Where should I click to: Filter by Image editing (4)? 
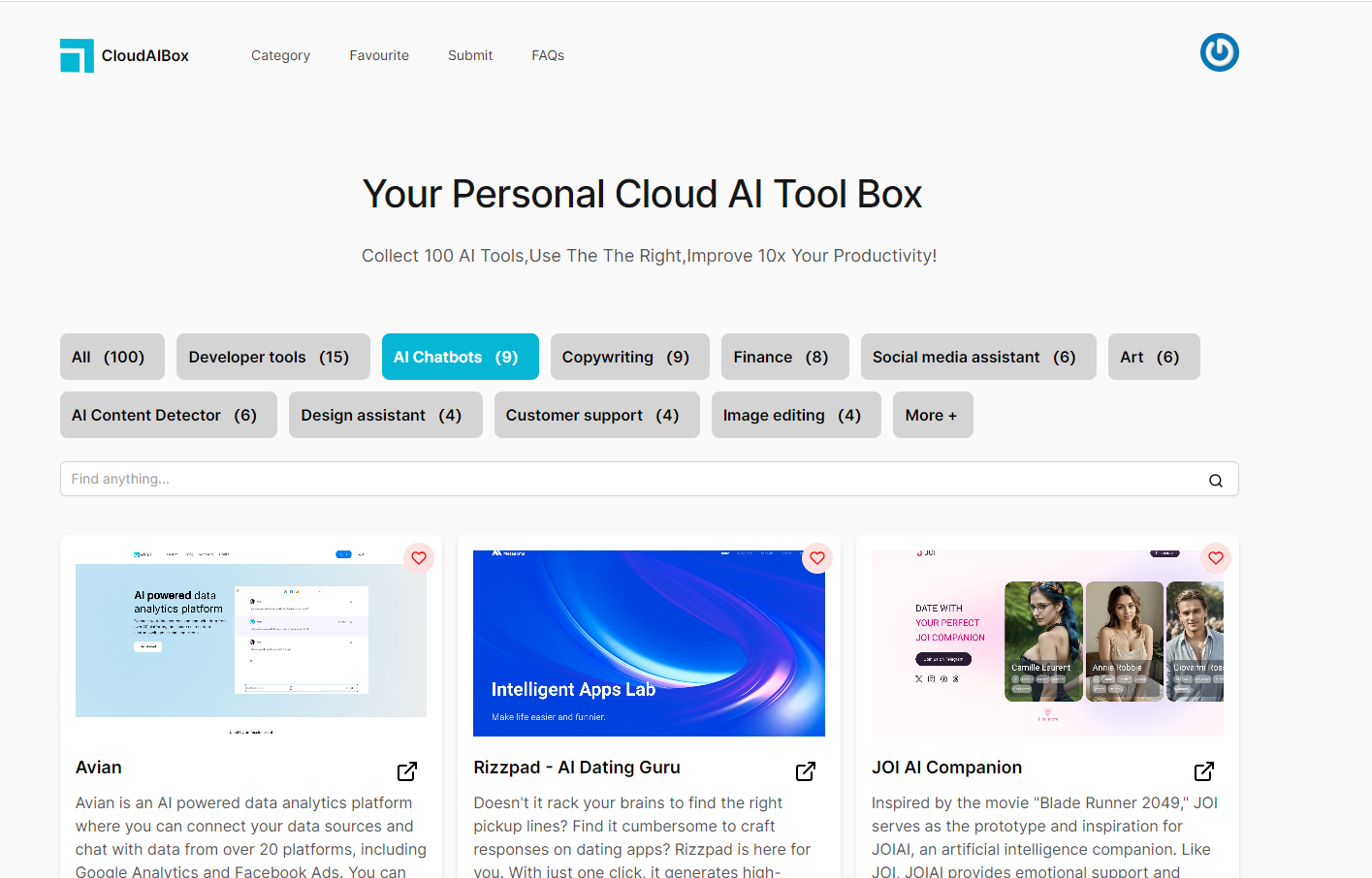[796, 415]
